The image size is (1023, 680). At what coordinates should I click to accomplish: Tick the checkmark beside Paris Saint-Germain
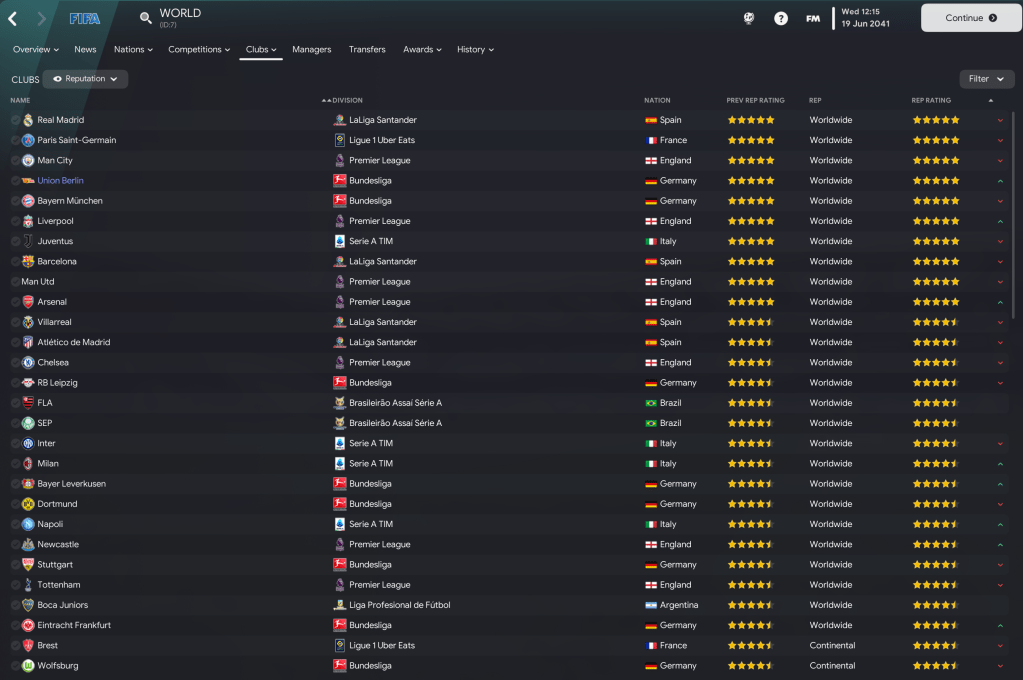tap(15, 140)
